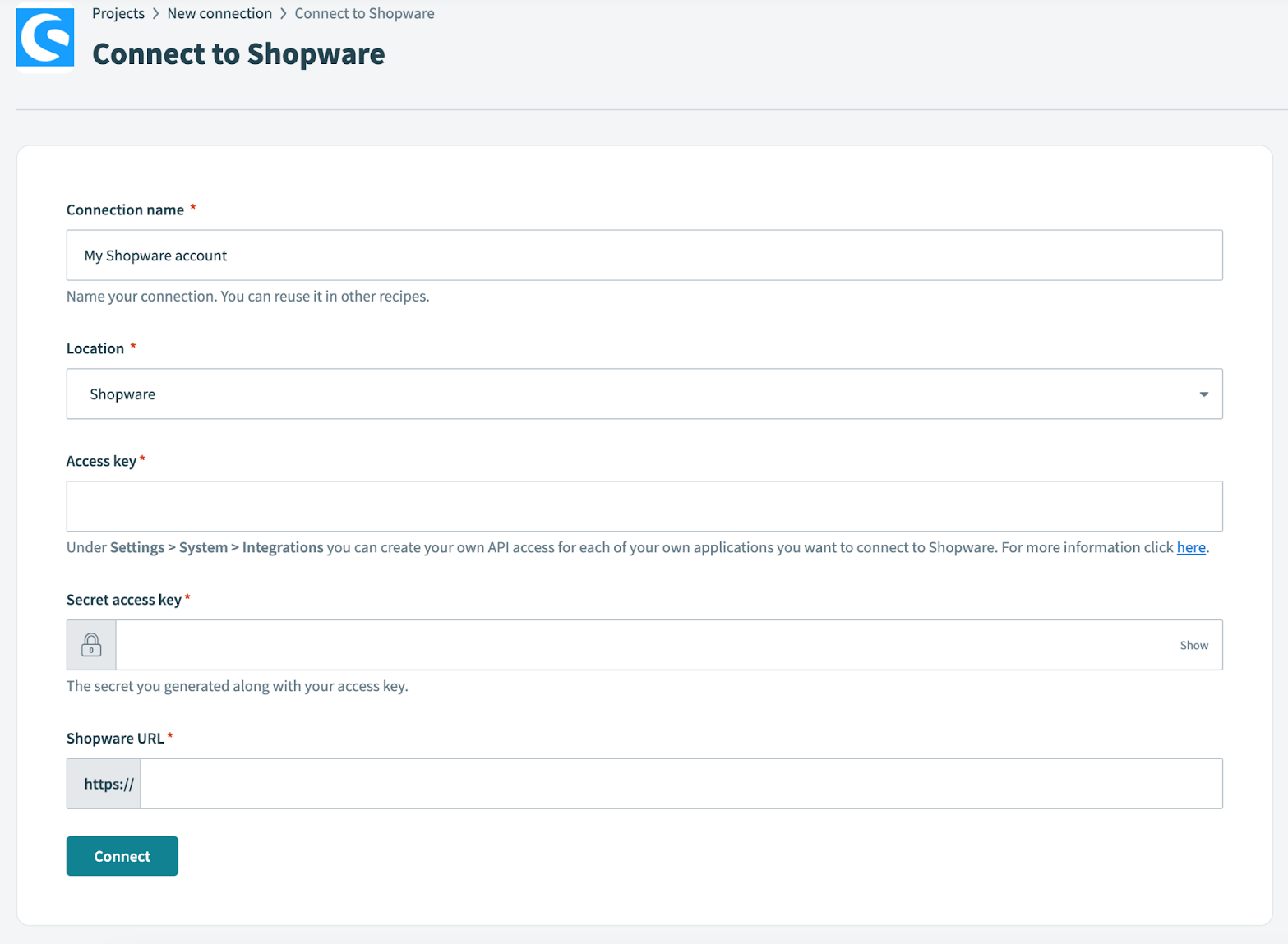Expand the Shopware location selector
Image resolution: width=1288 pixels, height=944 pixels.
644,394
